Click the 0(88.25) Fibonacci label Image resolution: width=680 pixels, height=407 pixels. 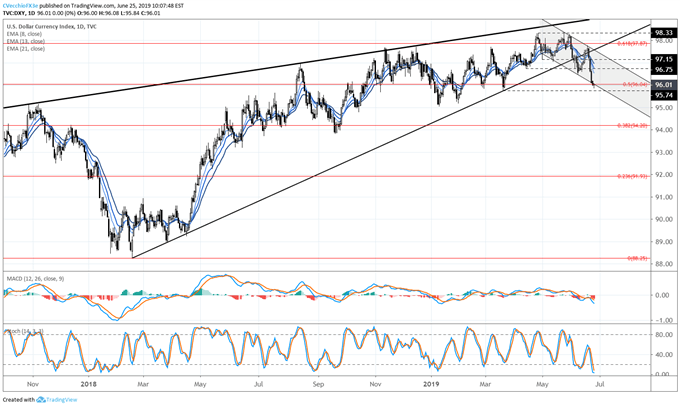click(x=637, y=258)
